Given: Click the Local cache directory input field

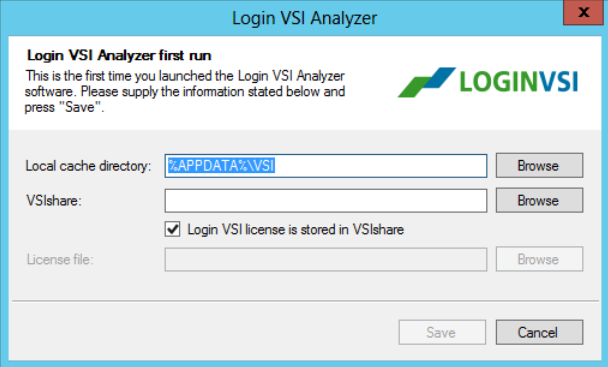Looking at the screenshot, I should coord(326,166).
